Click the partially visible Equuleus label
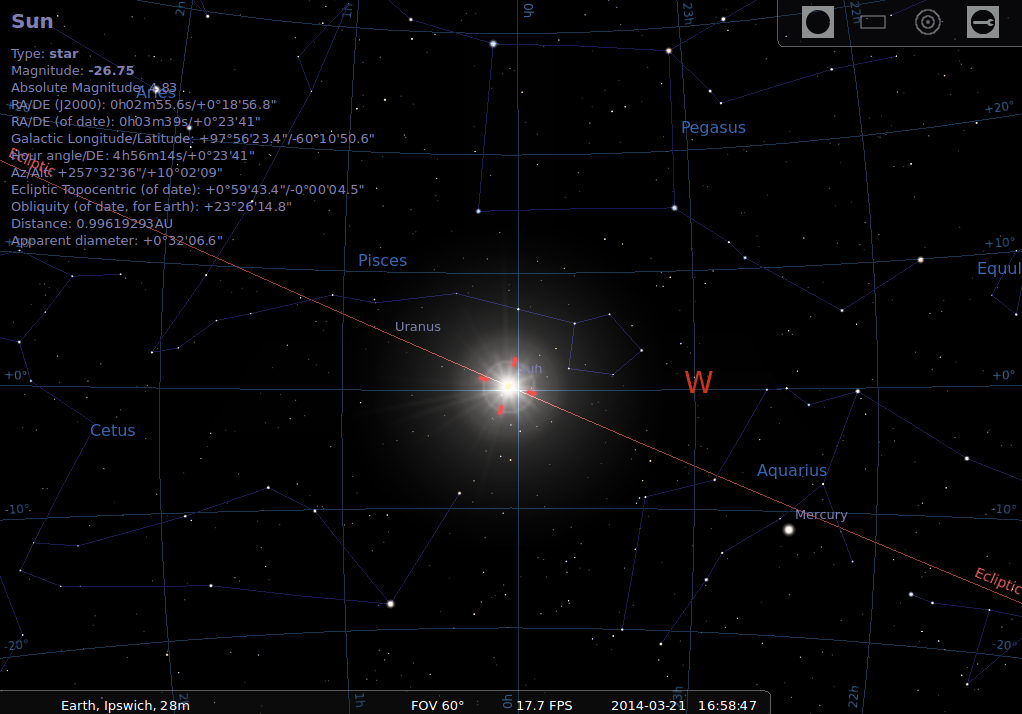This screenshot has width=1022, height=714. click(x=998, y=269)
